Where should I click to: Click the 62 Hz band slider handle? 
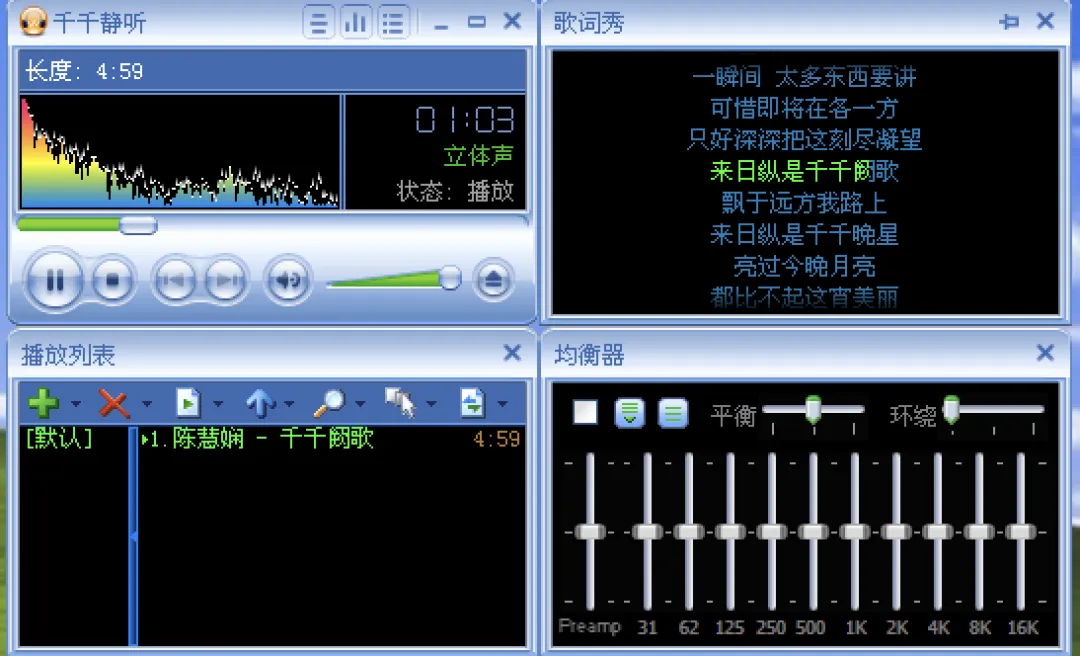[x=689, y=532]
